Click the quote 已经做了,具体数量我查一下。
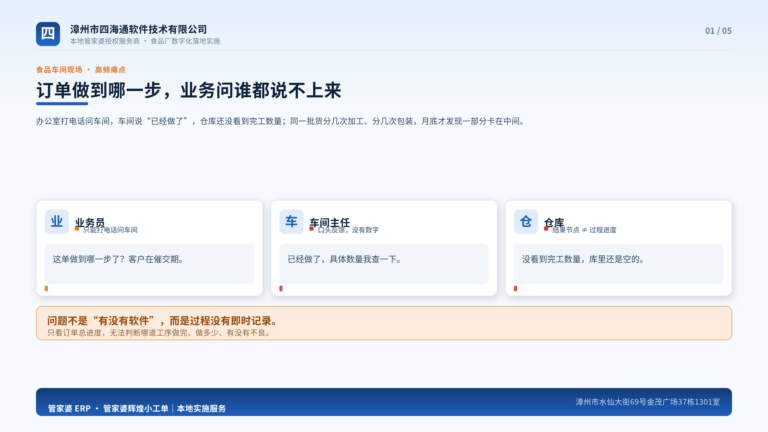The image size is (768, 432). pyautogui.click(x=345, y=259)
